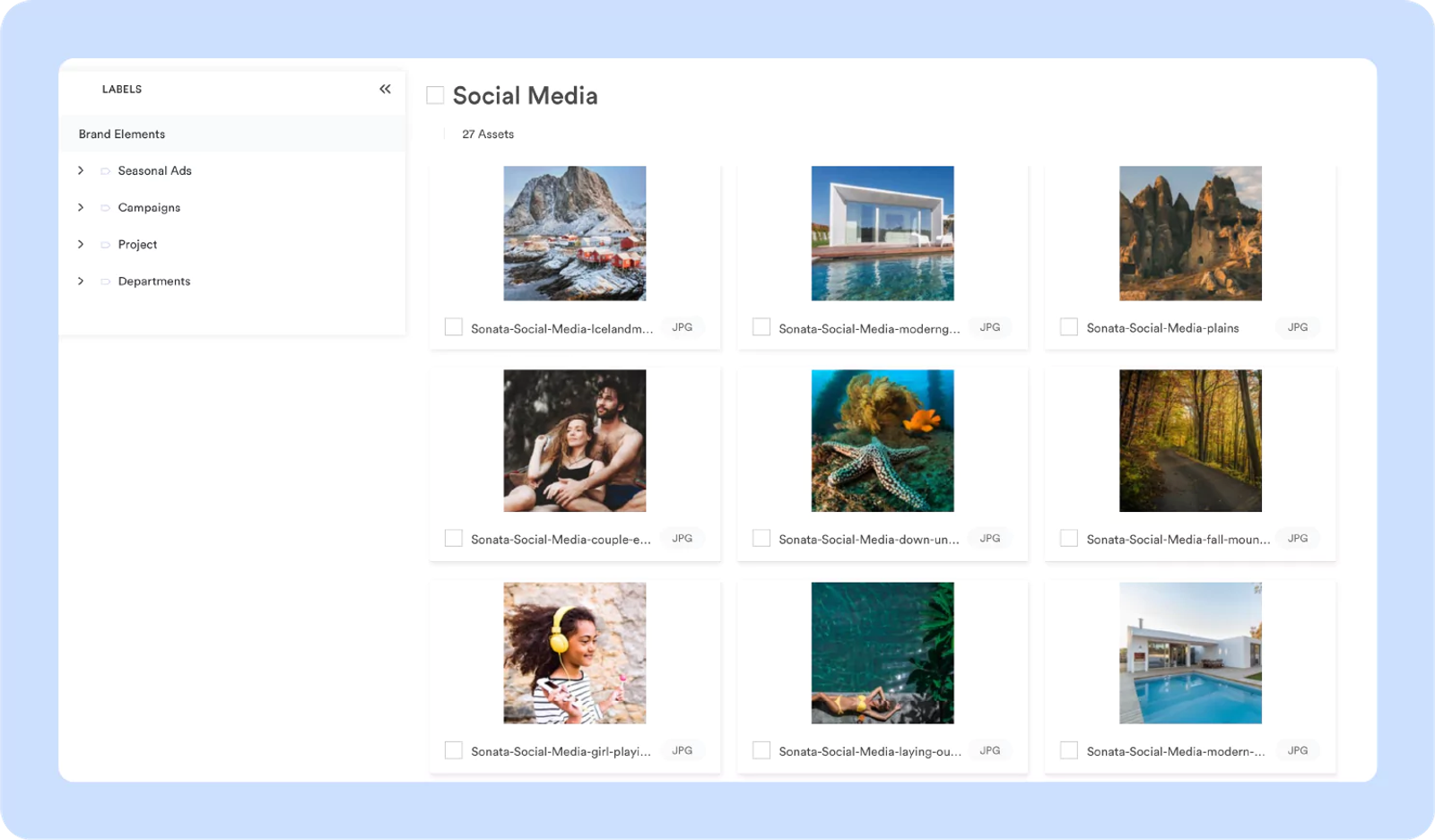Screen dimensions: 1435x840
Task: Open the white villa with pool thumbnail
Action: (x=1190, y=654)
